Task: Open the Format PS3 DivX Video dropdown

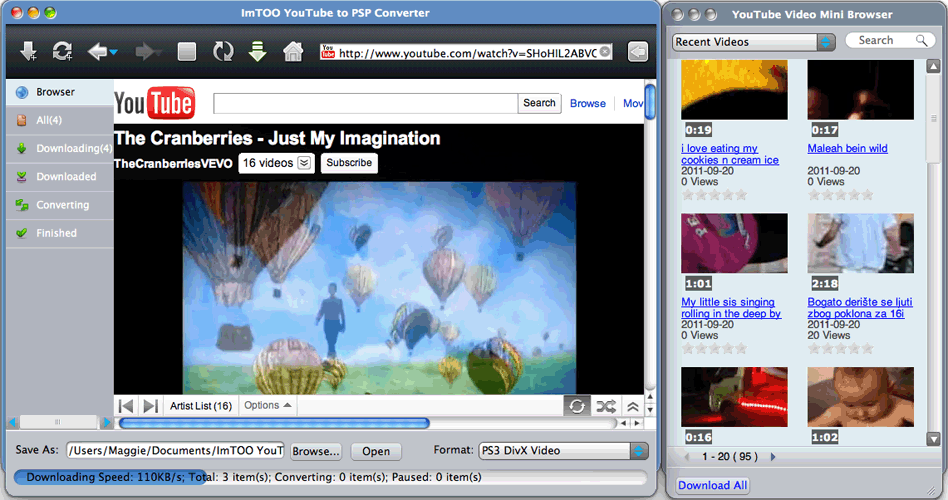Action: [563, 451]
